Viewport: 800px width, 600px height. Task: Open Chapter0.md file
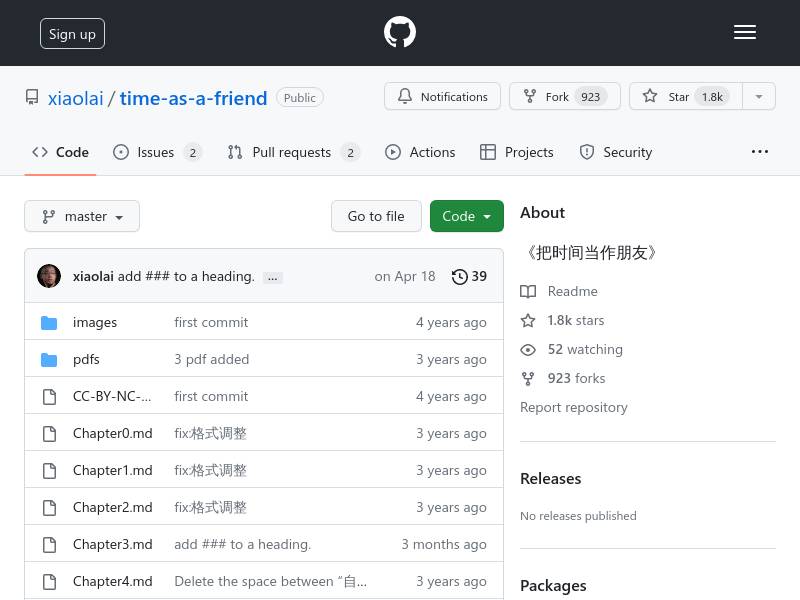pyautogui.click(x=113, y=434)
